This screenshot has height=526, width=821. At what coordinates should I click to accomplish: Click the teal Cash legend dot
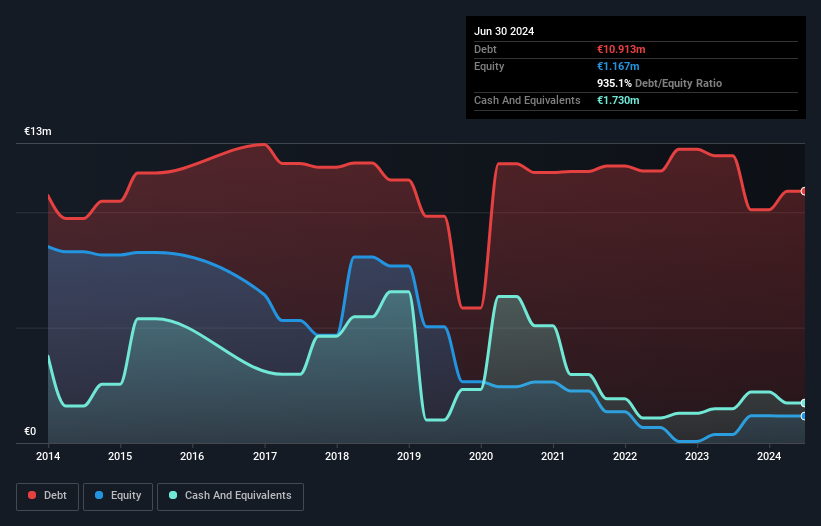point(173,495)
